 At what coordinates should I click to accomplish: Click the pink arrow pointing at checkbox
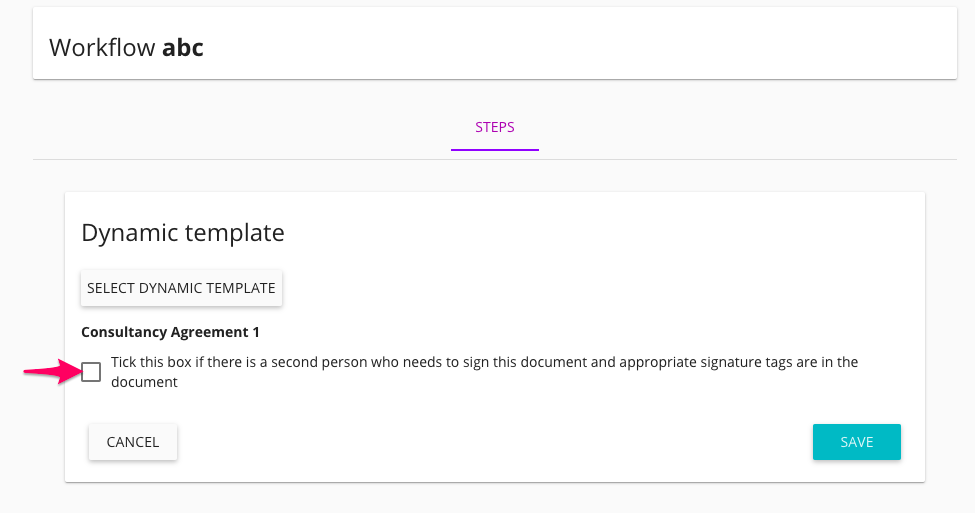coord(50,372)
